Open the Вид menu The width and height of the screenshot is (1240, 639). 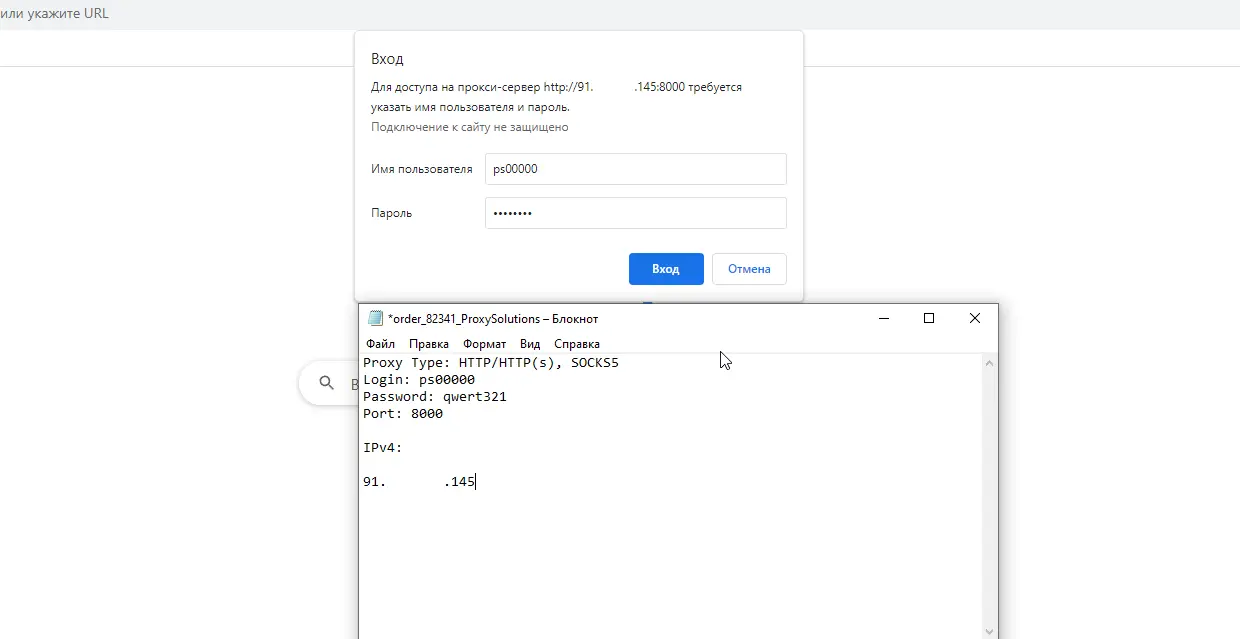click(x=529, y=343)
